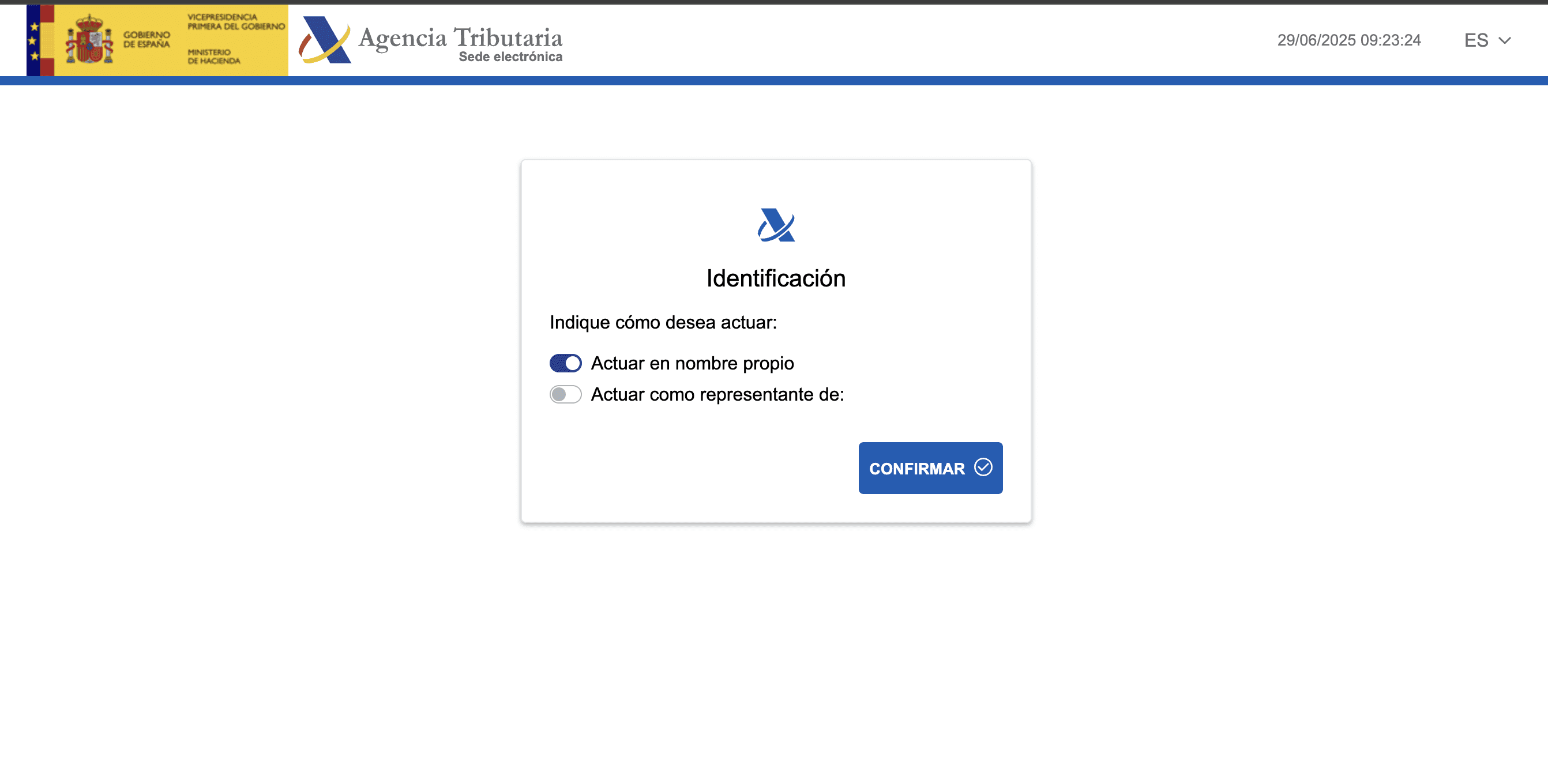Open the ES language dropdown
This screenshot has height=784, width=1548.
1476,40
